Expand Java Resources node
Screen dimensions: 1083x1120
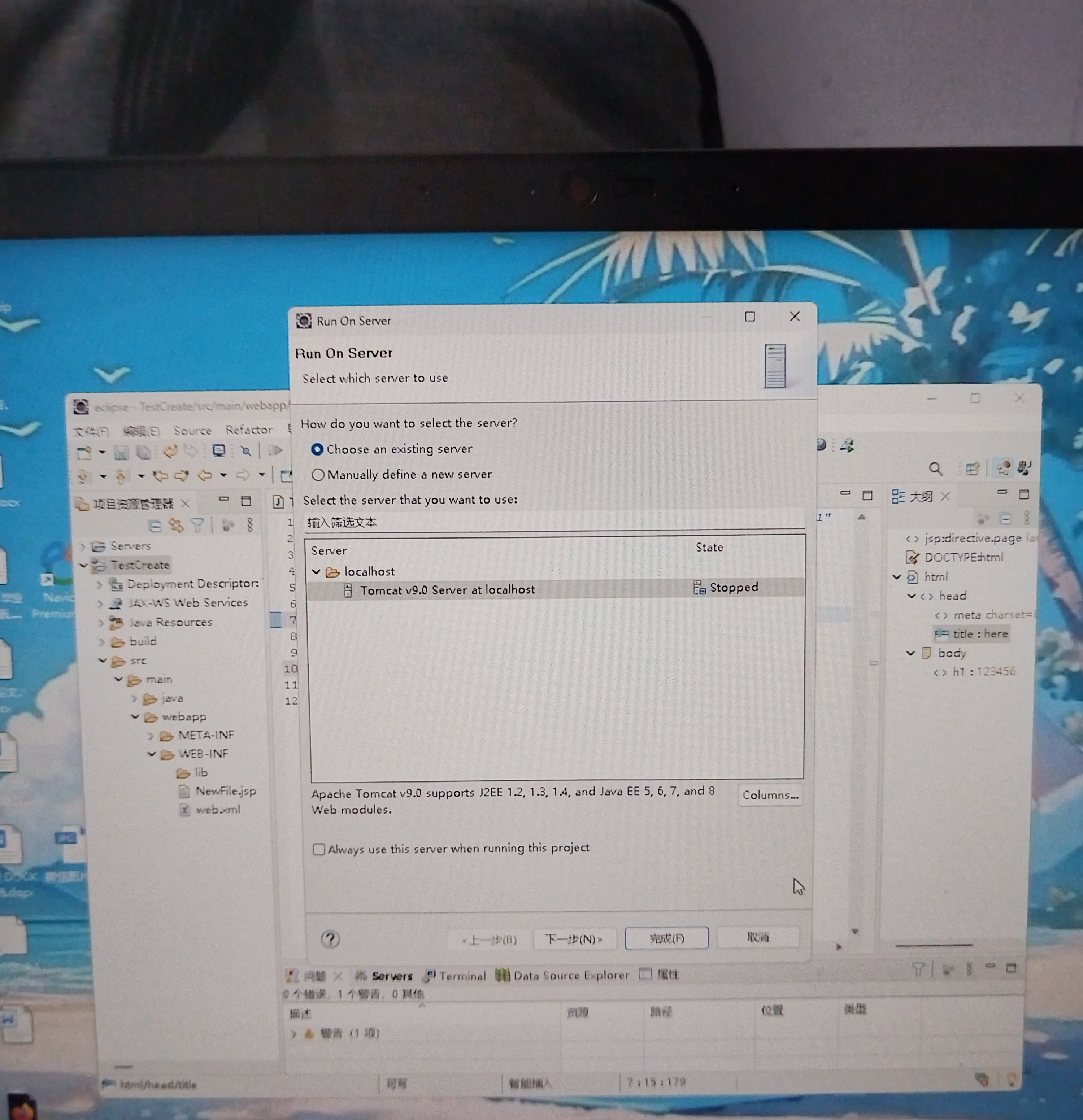pyautogui.click(x=101, y=623)
